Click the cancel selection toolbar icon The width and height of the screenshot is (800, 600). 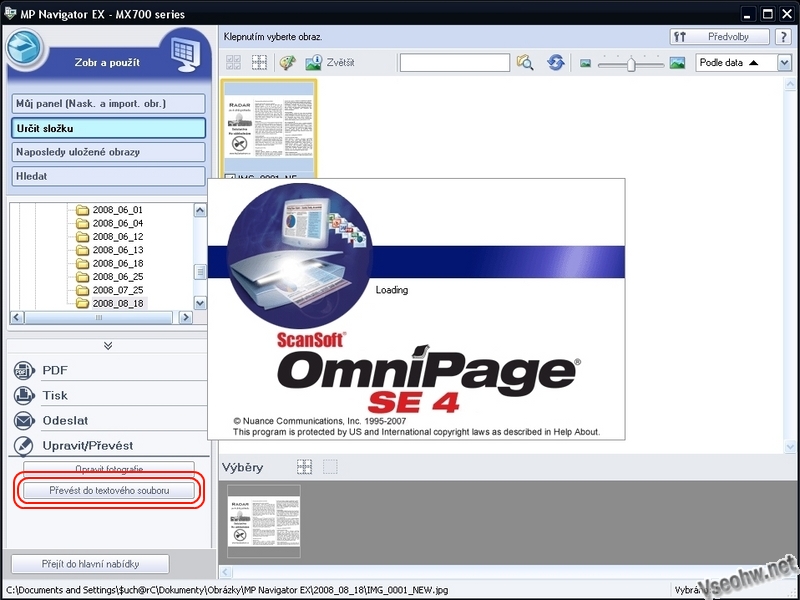[x=259, y=63]
